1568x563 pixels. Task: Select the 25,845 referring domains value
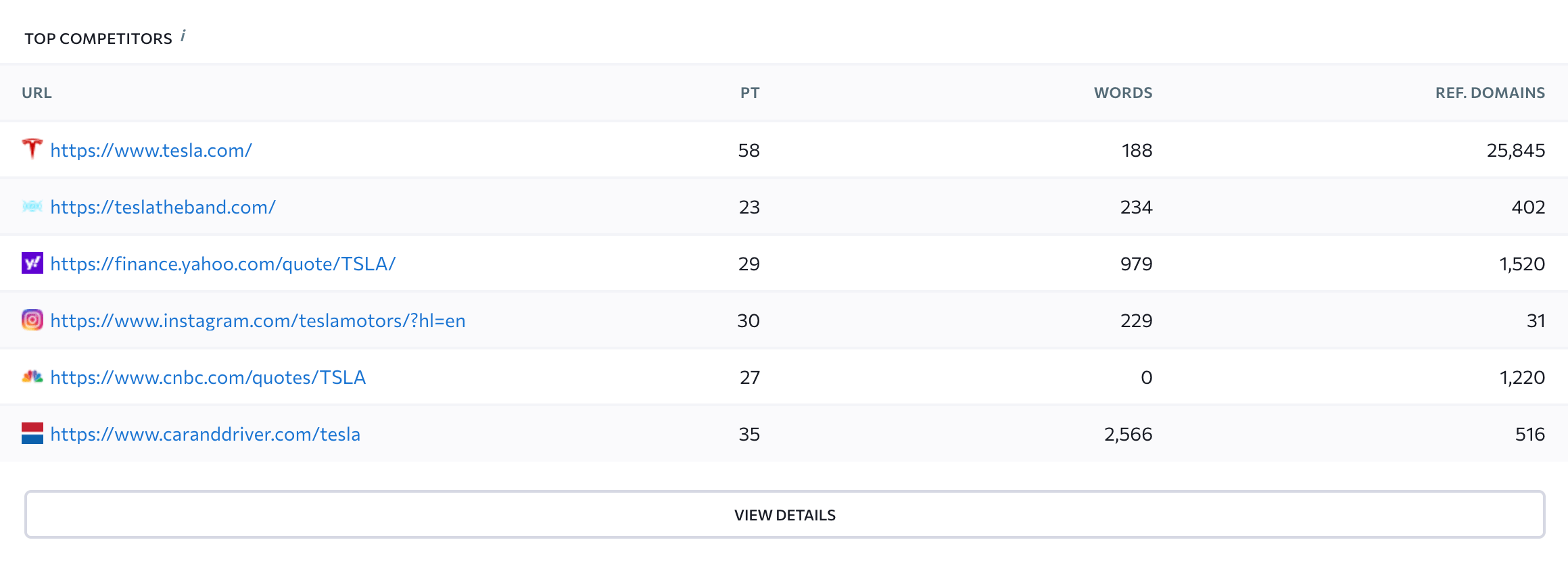pyautogui.click(x=1515, y=150)
